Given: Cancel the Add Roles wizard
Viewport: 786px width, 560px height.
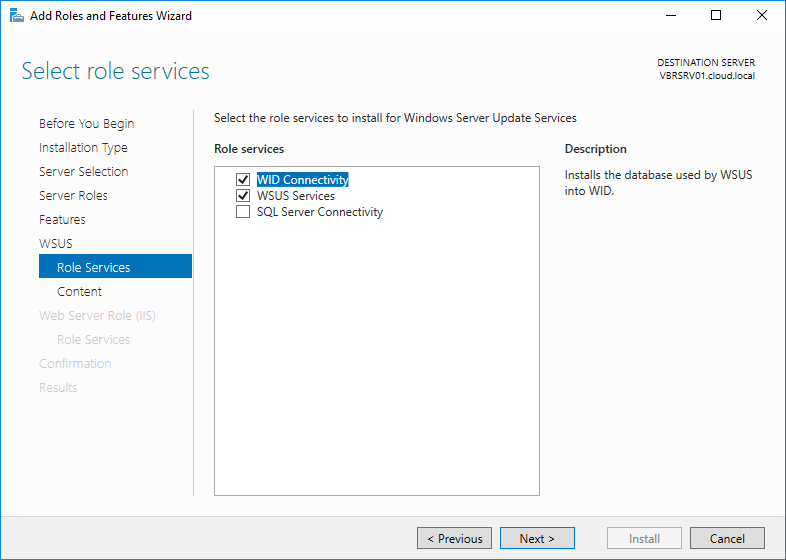Looking at the screenshot, I should (727, 539).
